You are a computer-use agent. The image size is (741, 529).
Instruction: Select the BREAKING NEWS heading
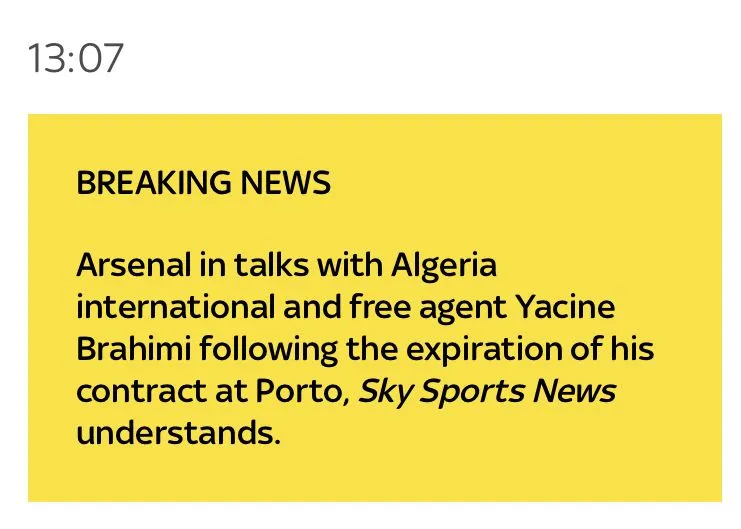click(203, 183)
